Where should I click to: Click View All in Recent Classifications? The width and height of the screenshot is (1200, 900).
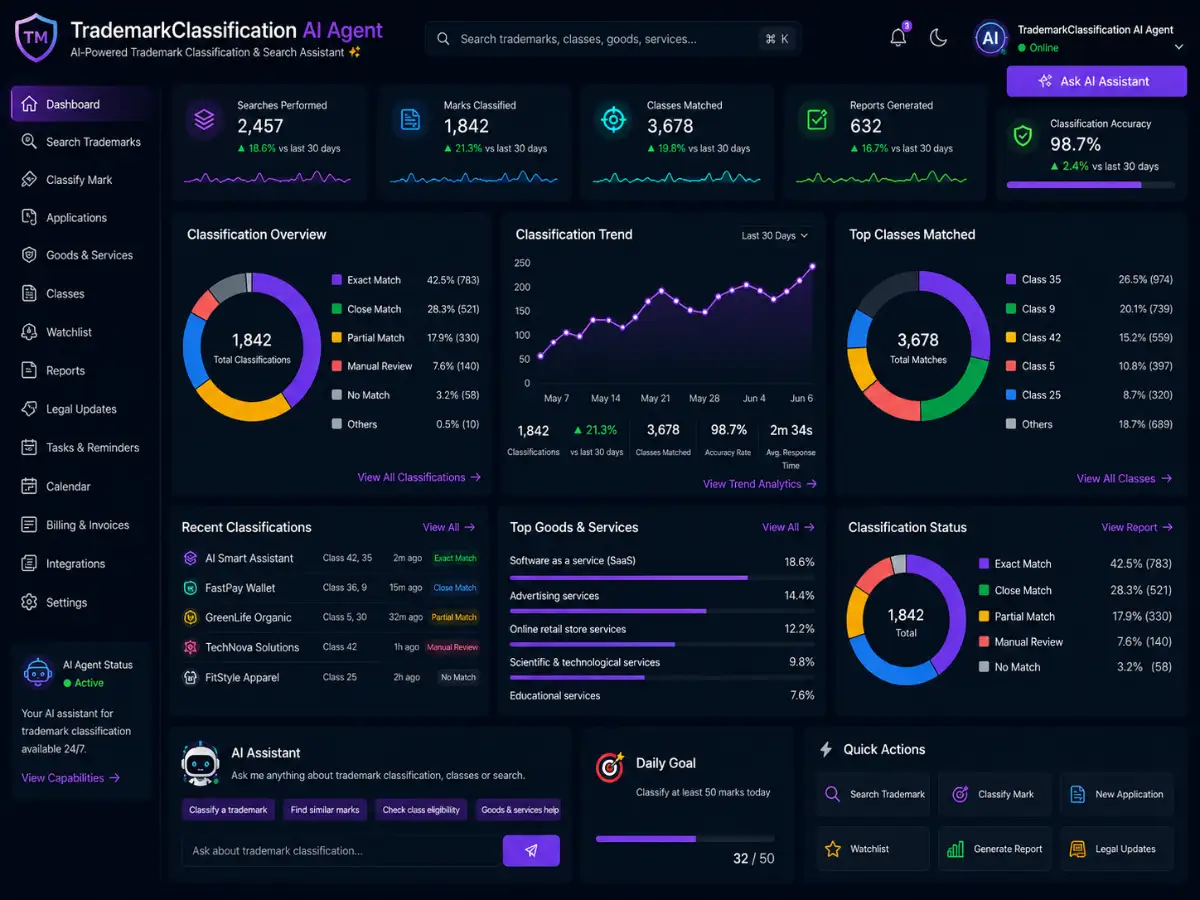click(449, 527)
